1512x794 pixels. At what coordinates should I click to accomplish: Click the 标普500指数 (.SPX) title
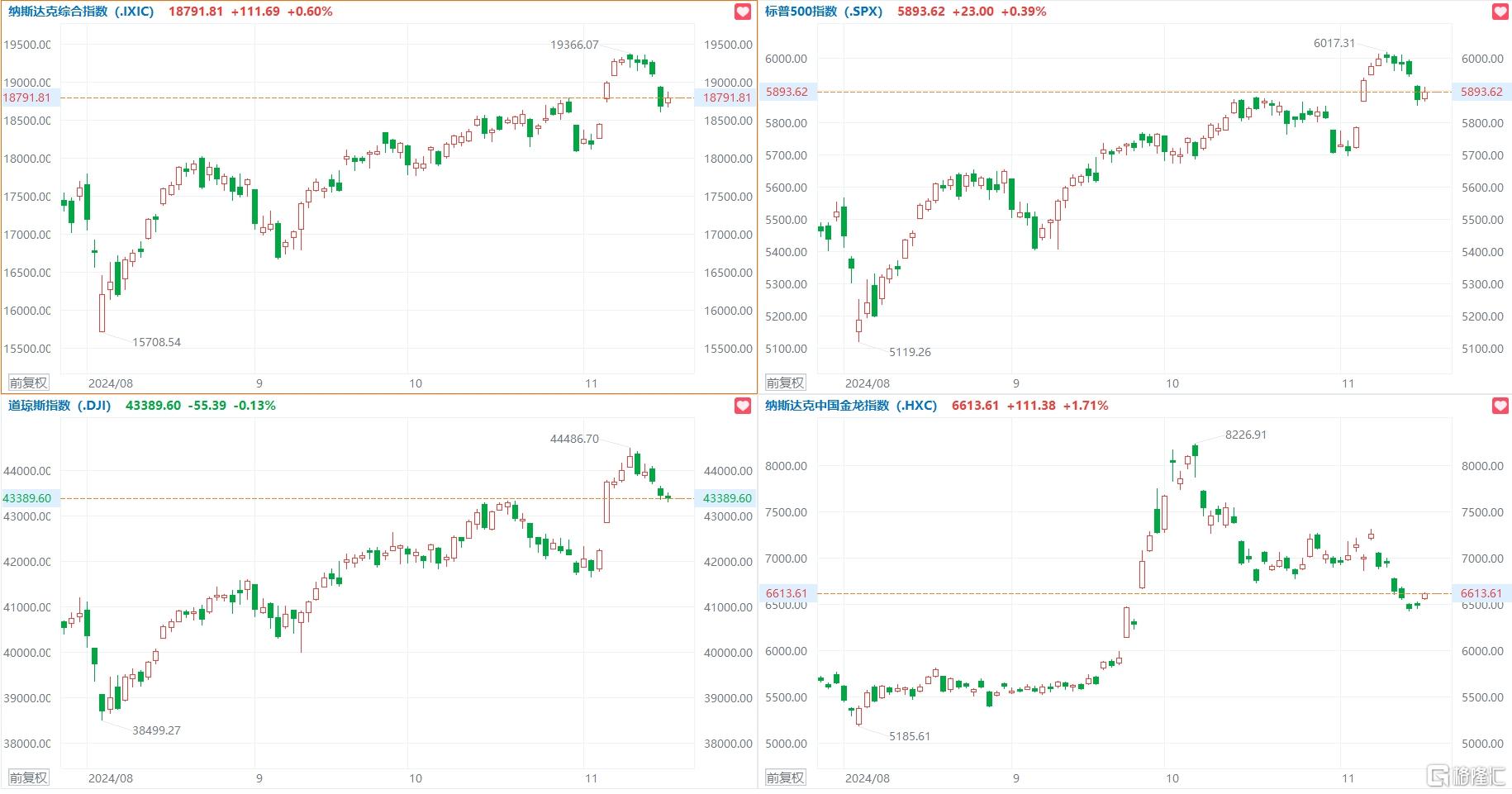coord(824,12)
